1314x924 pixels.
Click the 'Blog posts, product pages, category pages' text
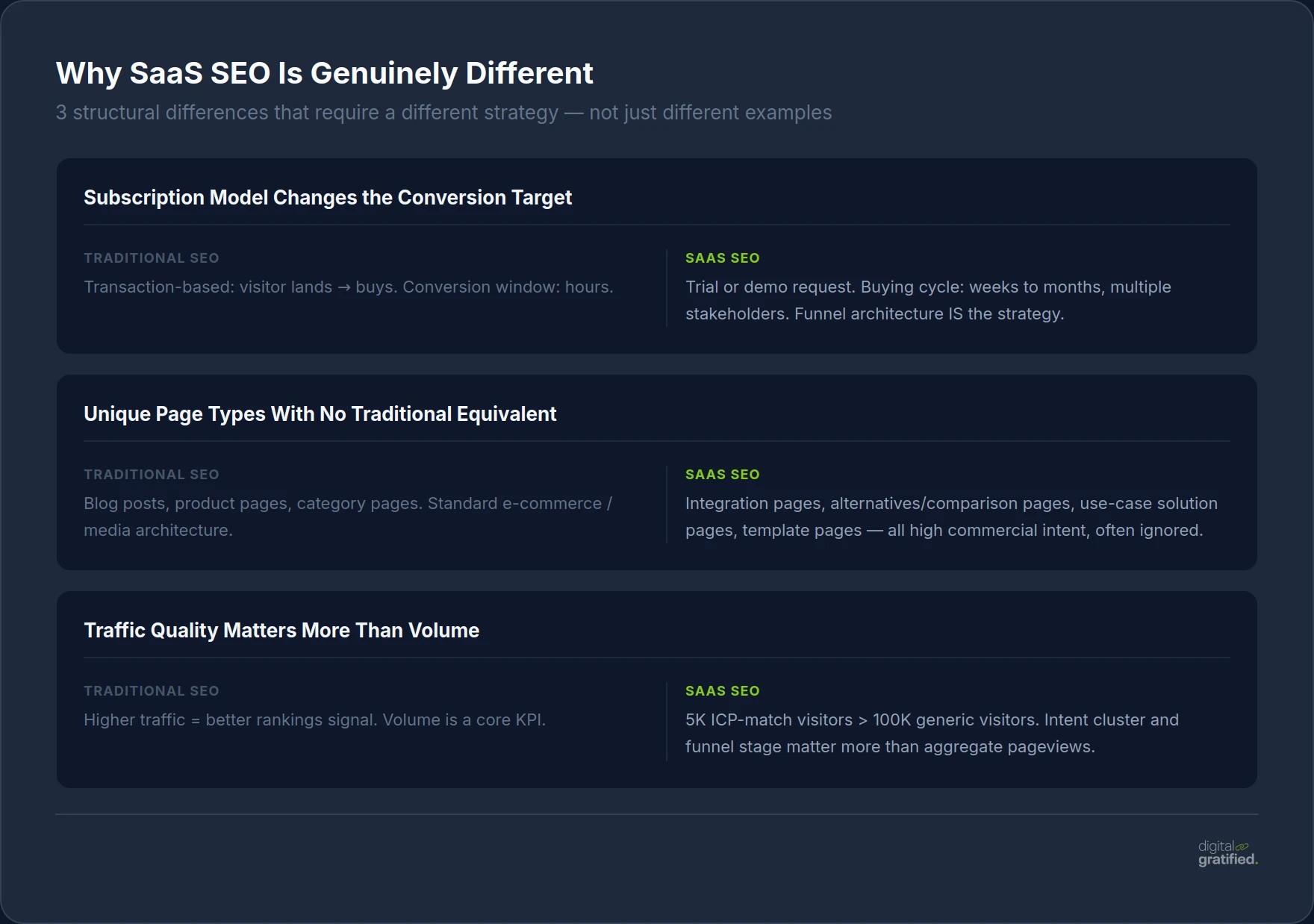click(x=348, y=517)
